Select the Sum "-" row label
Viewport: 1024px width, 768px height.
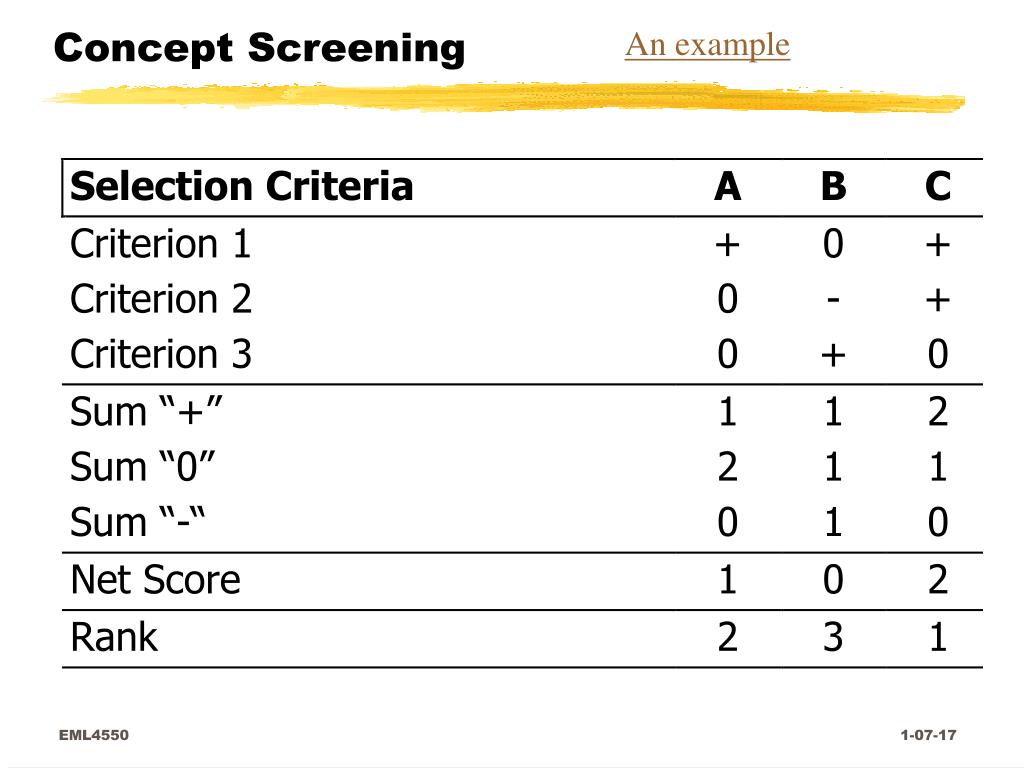pos(137,522)
